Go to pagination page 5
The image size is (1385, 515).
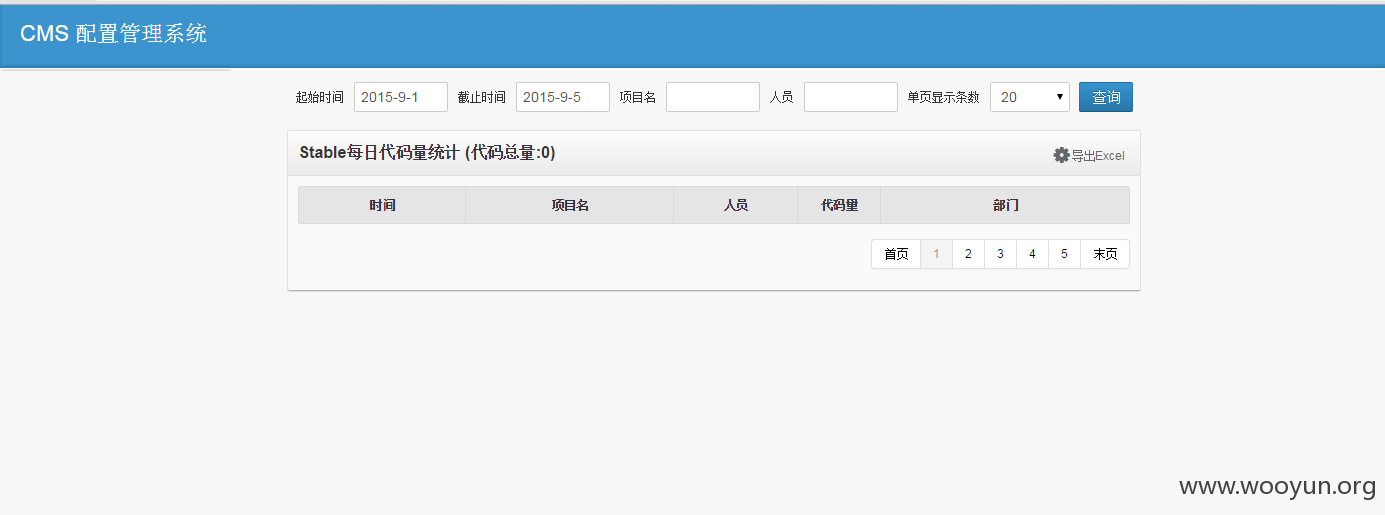[1064, 254]
